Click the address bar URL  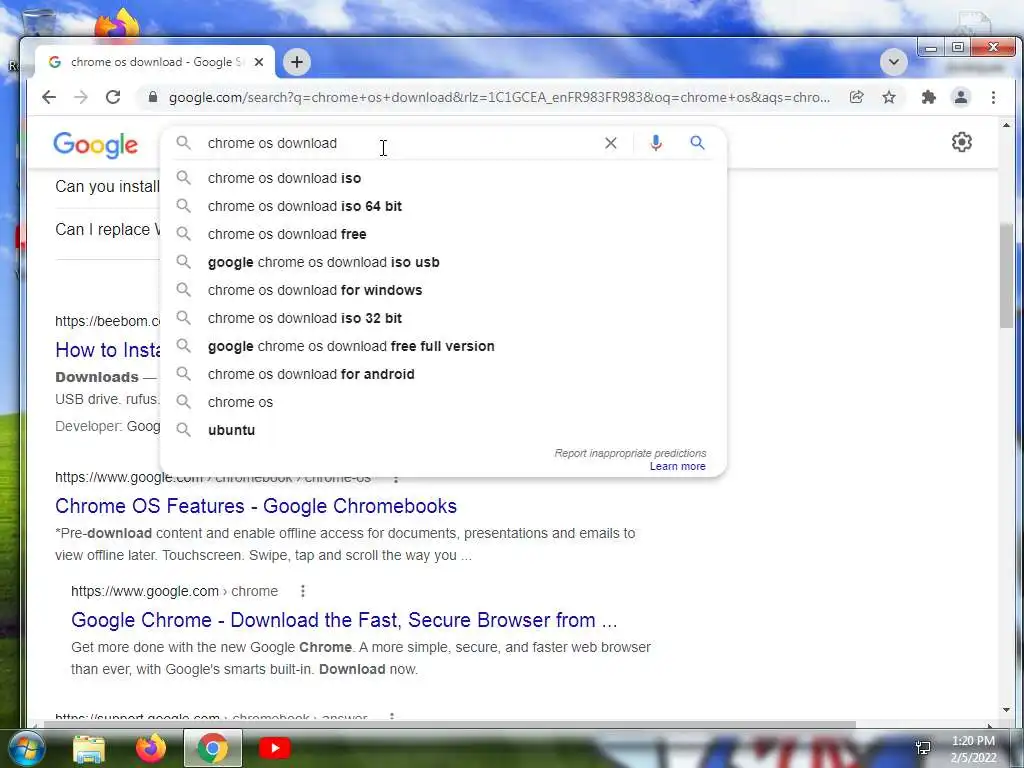click(500, 97)
